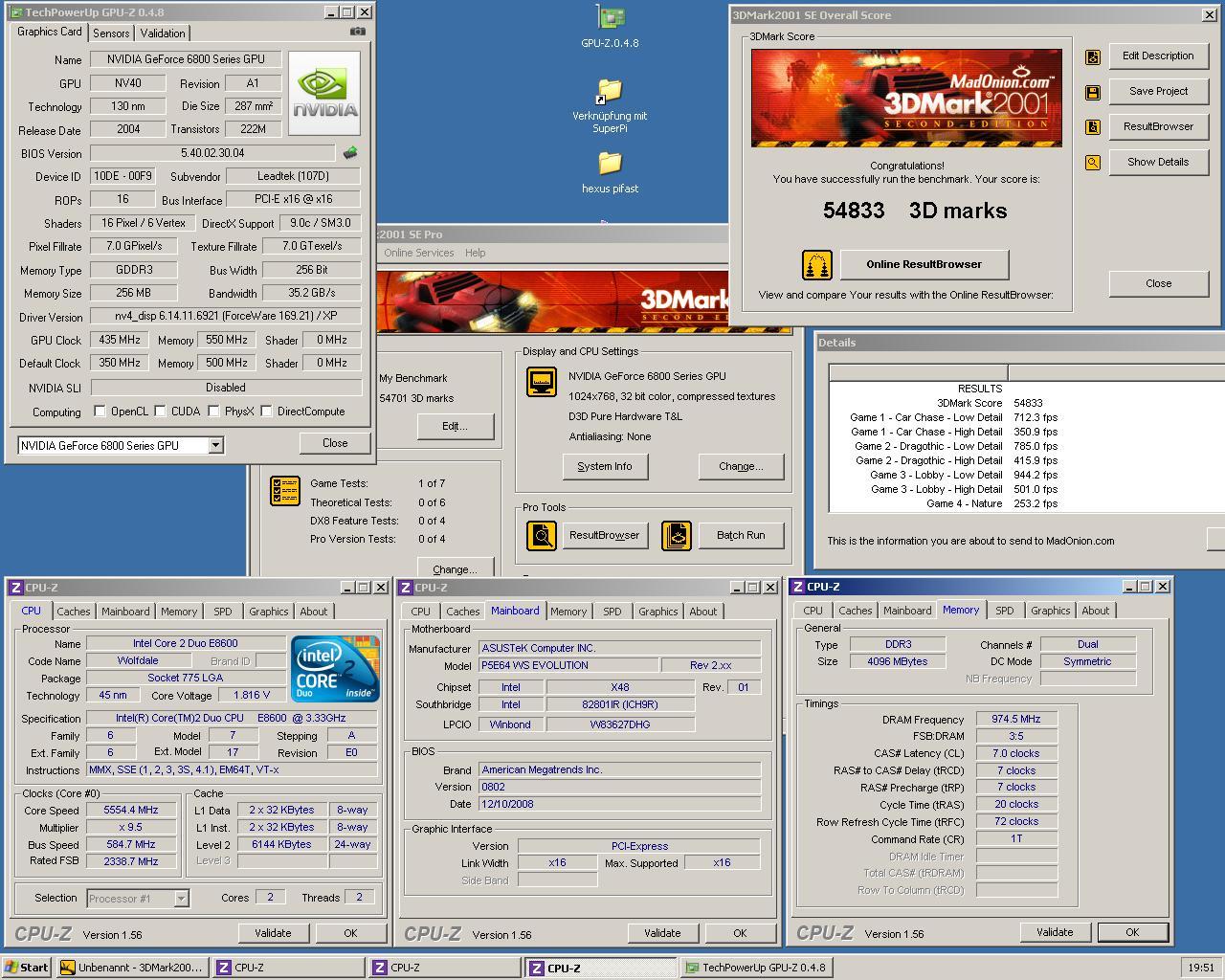Click the Start button

point(26,968)
